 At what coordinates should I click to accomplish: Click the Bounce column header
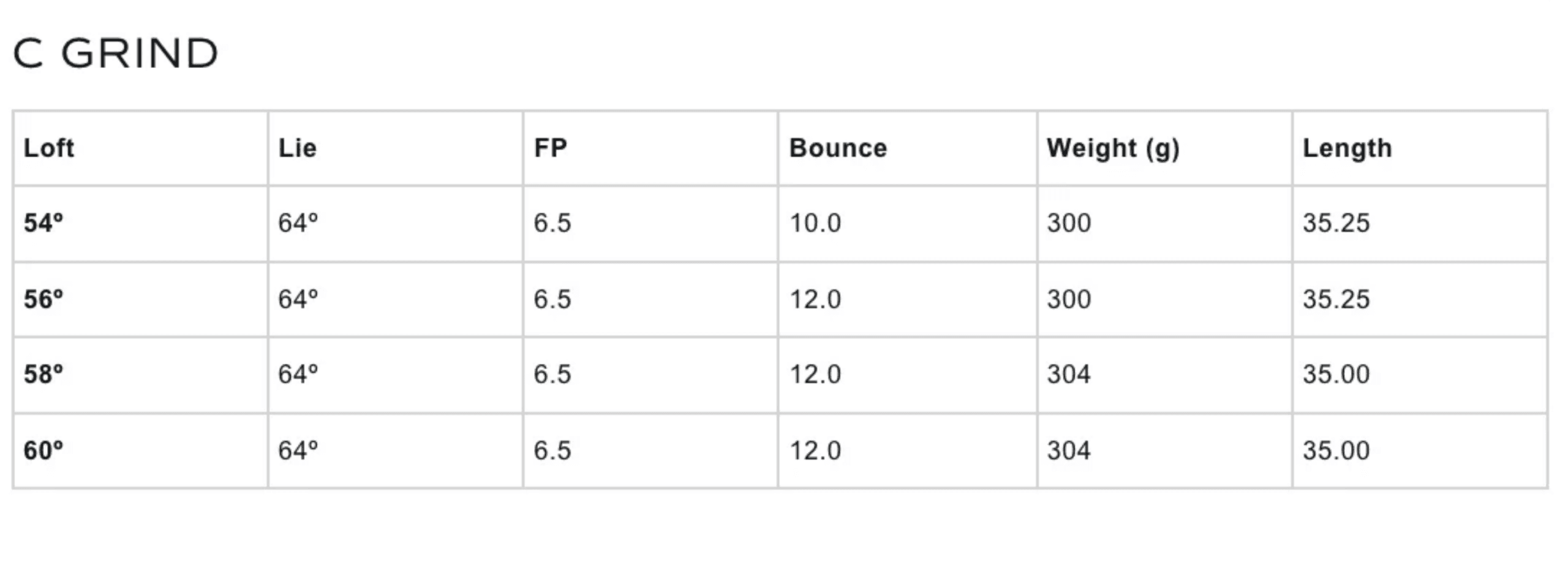[837, 148]
